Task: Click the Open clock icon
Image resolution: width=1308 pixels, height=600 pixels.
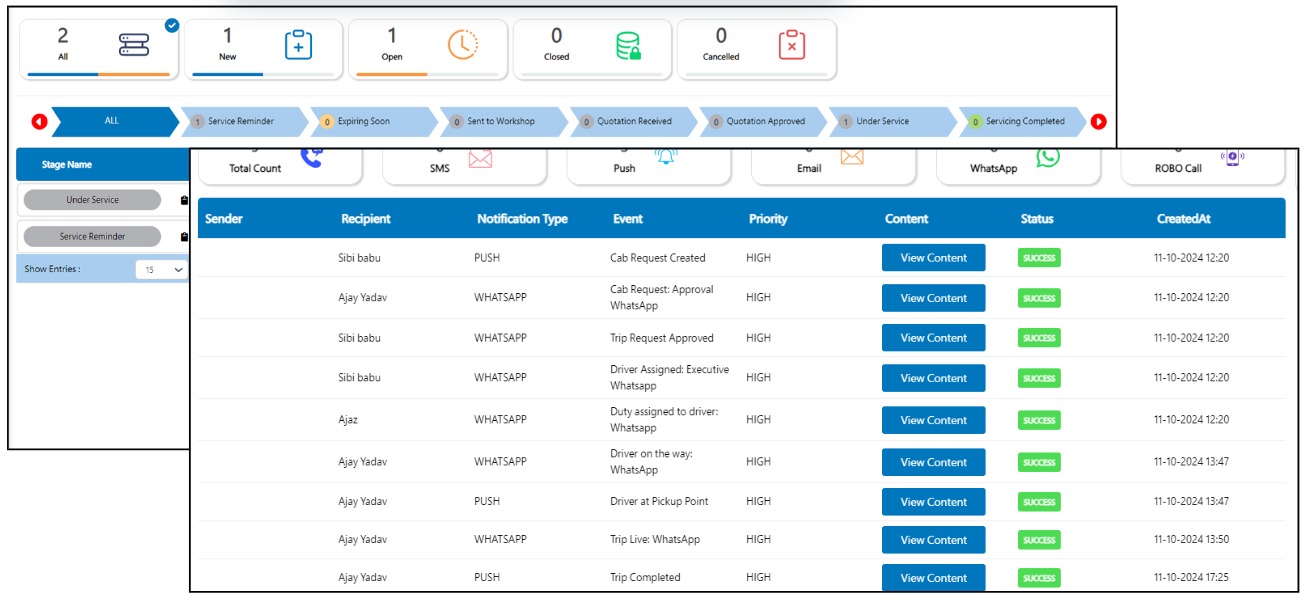Action: (x=462, y=45)
